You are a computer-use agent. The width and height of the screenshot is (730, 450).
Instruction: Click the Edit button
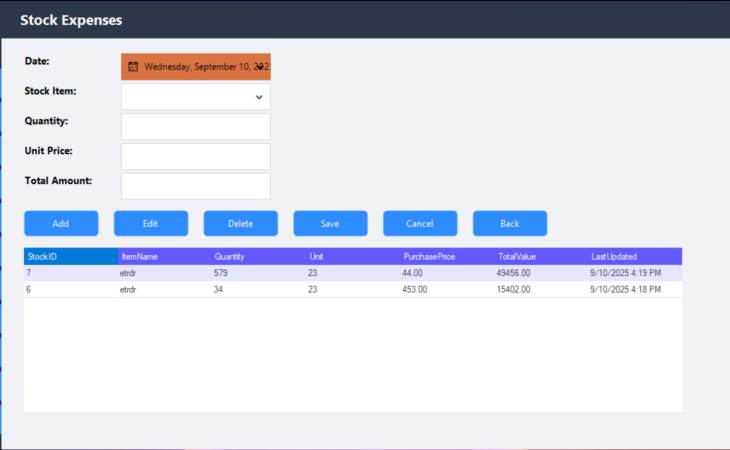coord(150,223)
